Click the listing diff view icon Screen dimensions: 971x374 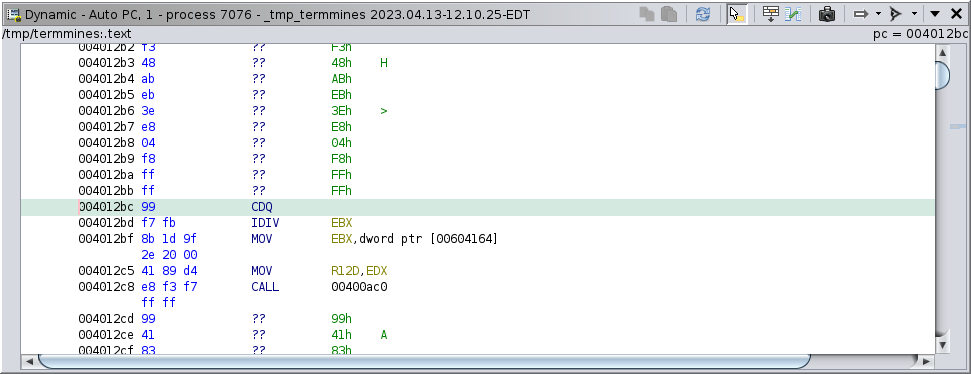click(x=793, y=14)
